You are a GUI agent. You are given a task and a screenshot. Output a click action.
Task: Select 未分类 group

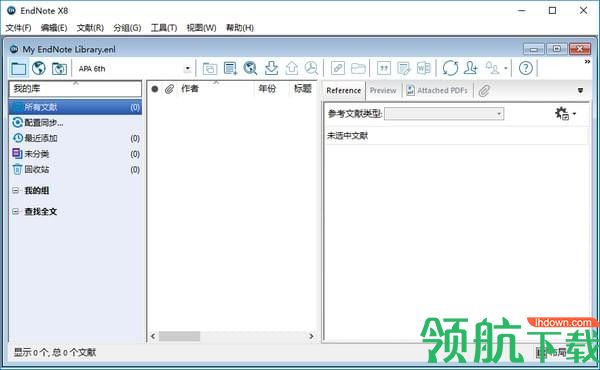click(75, 154)
